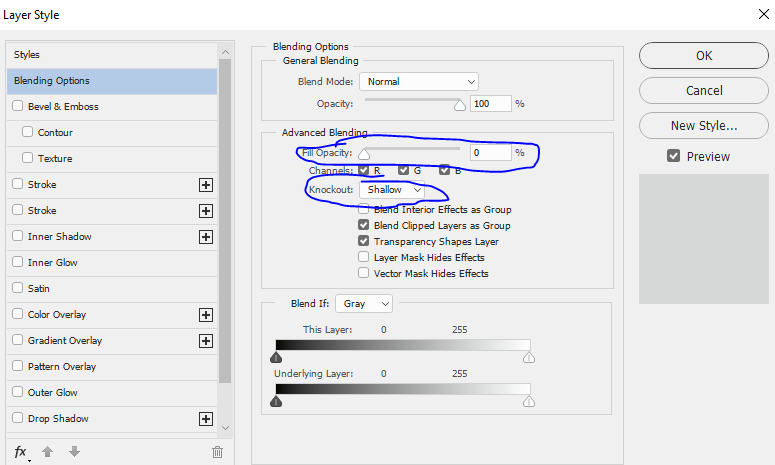Open Inner Shadow effect settings
This screenshot has width=775, height=465.
click(60, 237)
